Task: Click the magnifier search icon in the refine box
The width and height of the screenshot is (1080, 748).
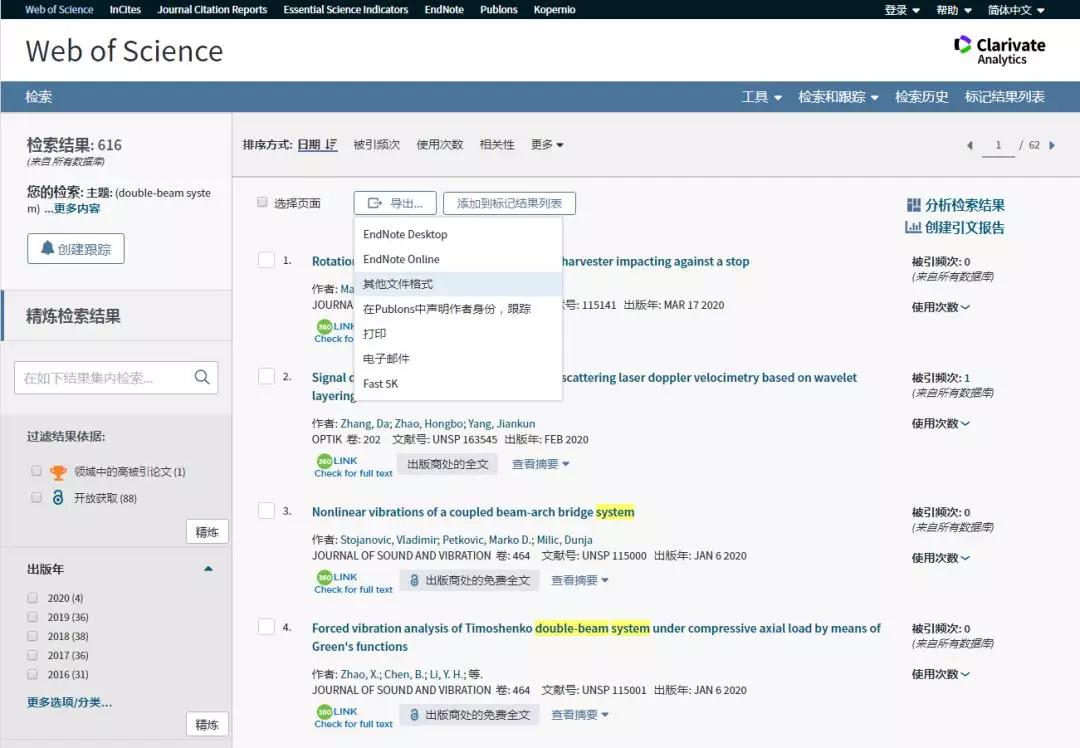Action: click(202, 377)
